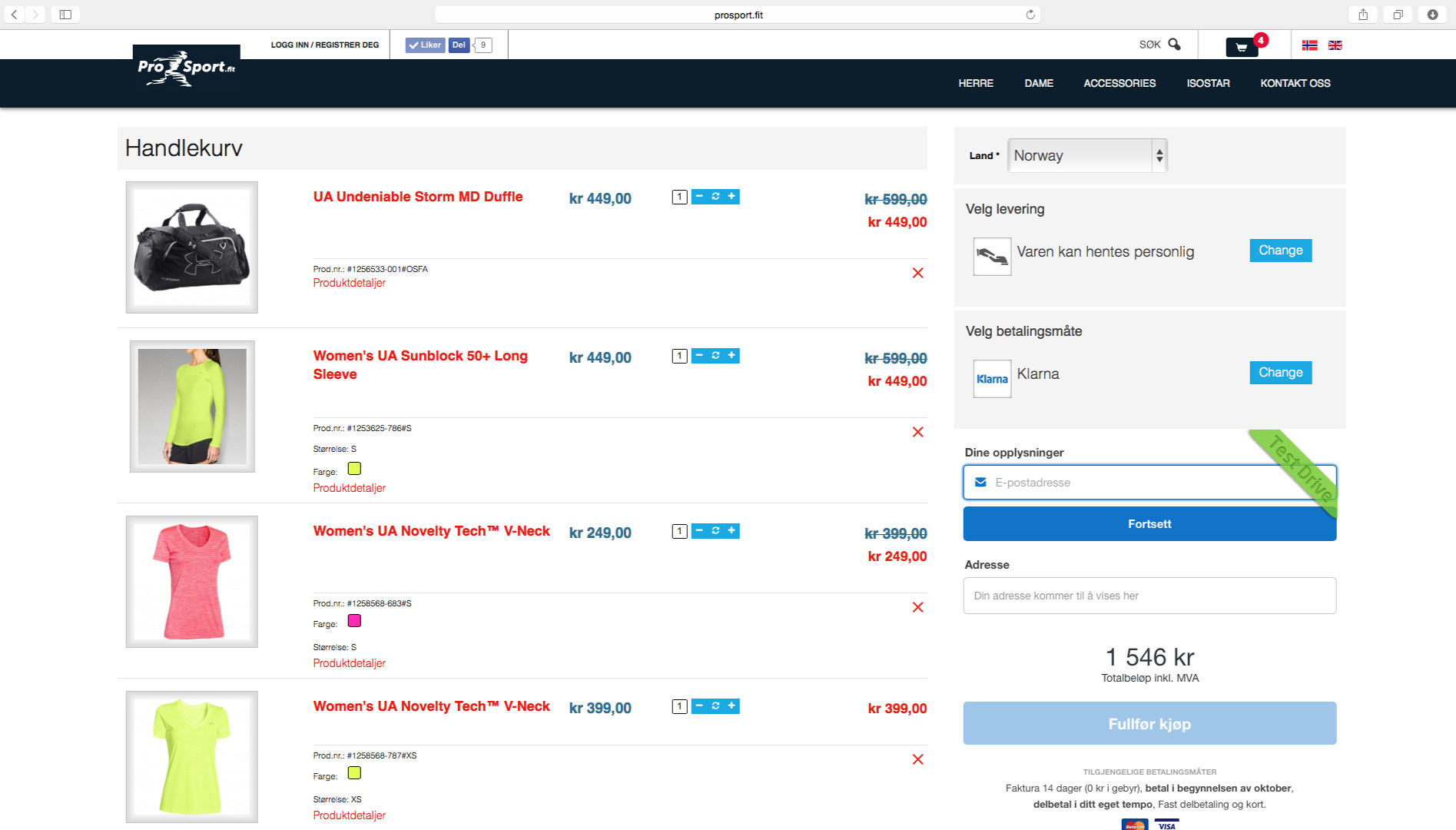Click the pink V-Neck thumbnail
1456x830 pixels.
point(192,582)
